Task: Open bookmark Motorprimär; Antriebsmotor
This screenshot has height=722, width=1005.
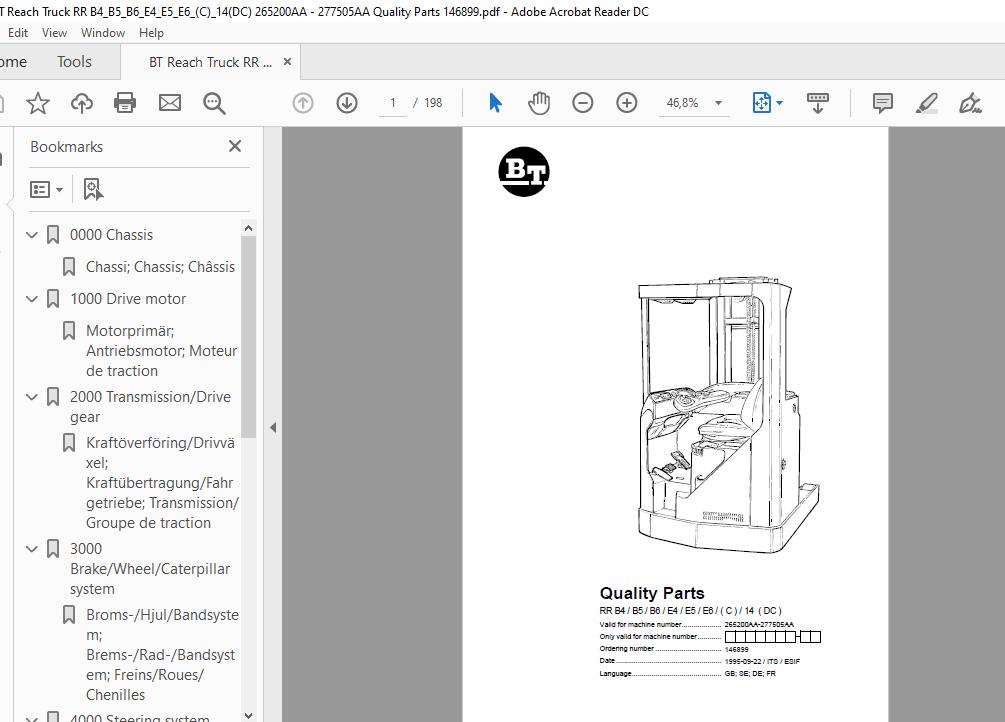Action: click(160, 350)
